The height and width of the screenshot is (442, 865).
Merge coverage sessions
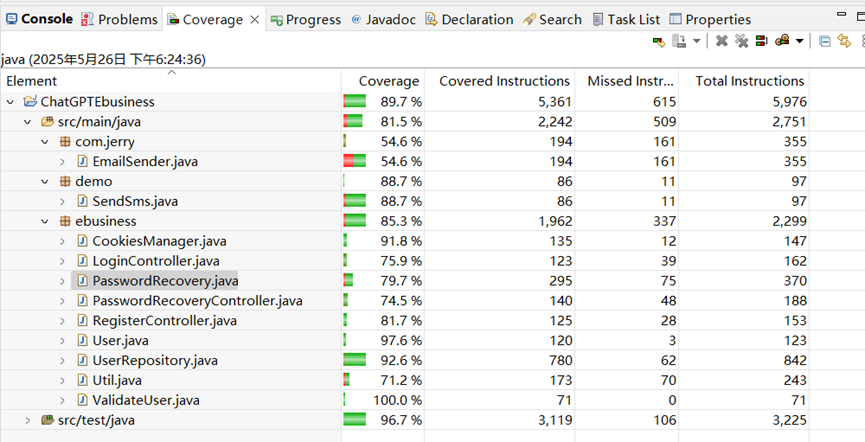click(761, 41)
